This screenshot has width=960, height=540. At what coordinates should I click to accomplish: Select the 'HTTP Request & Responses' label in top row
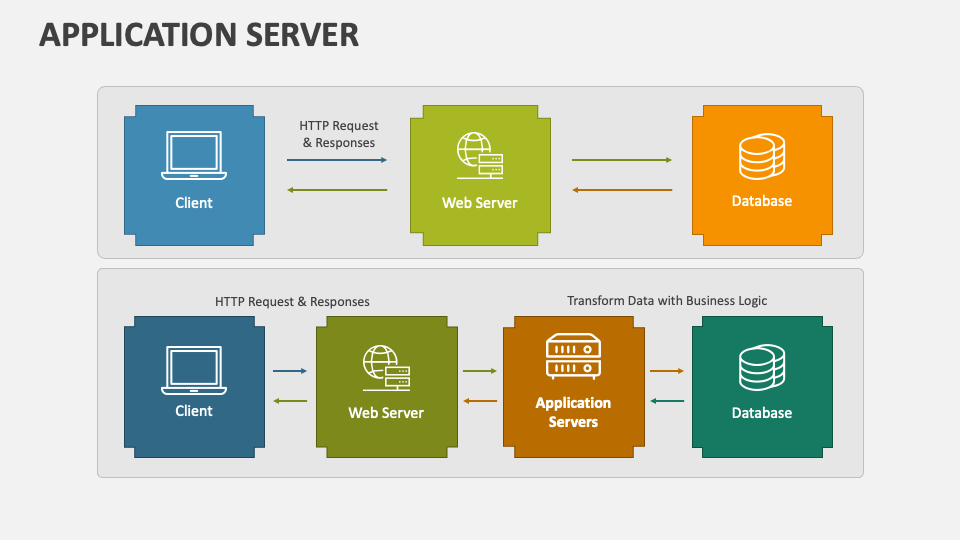tap(339, 134)
